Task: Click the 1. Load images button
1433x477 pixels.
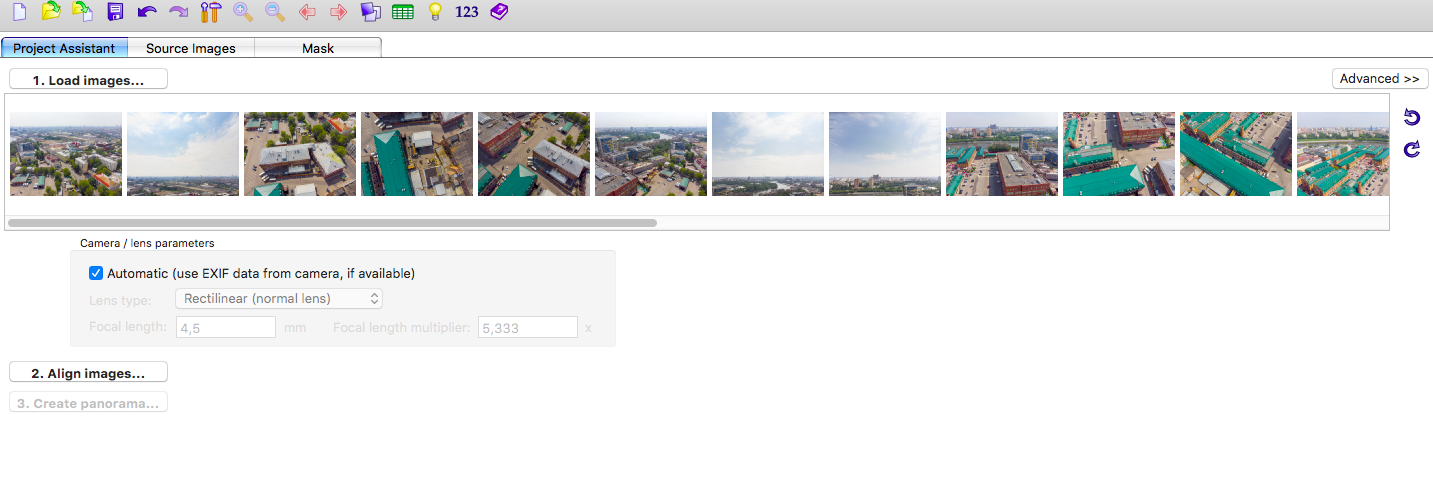Action: click(88, 80)
